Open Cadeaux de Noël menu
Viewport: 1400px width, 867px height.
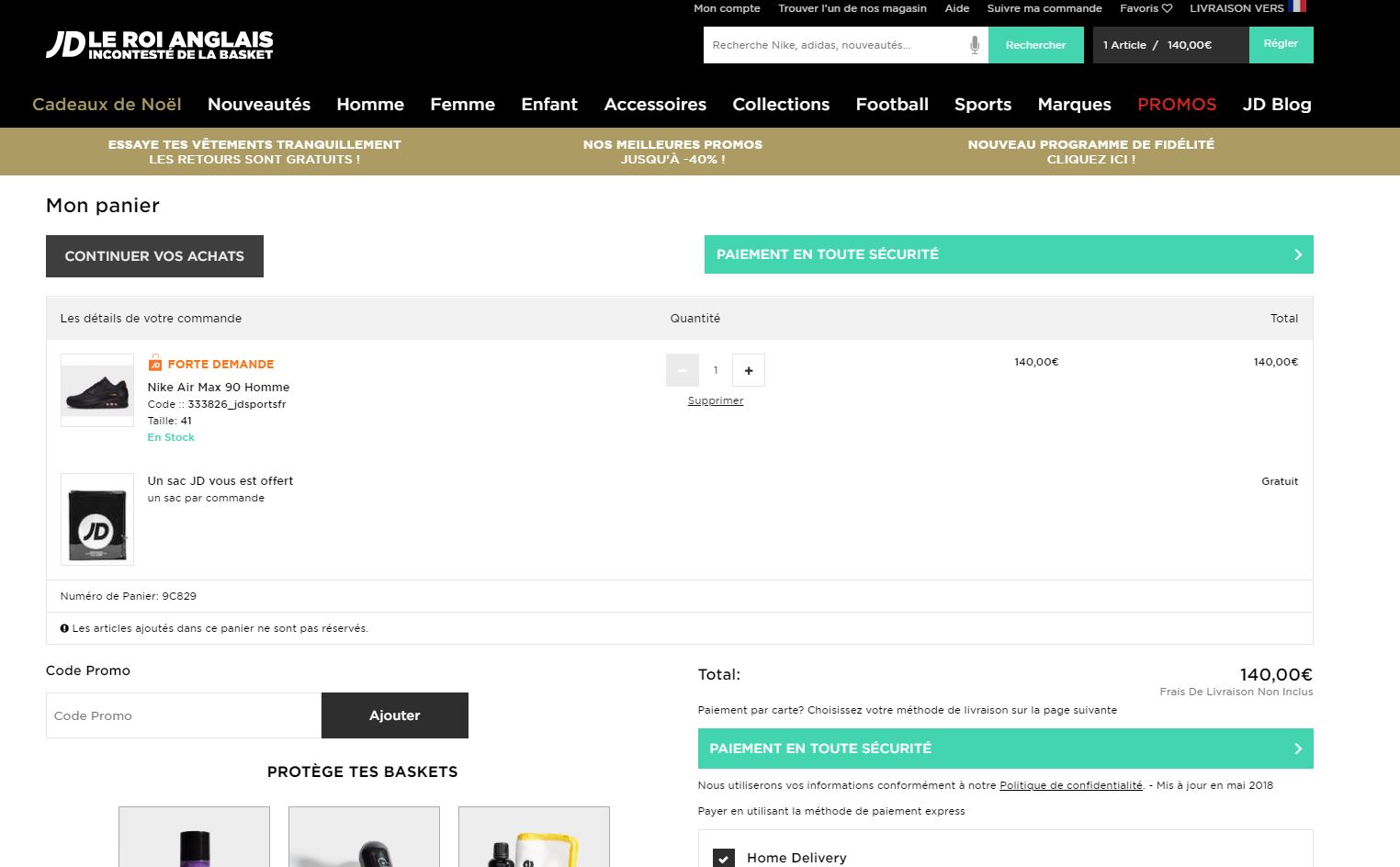(x=107, y=104)
